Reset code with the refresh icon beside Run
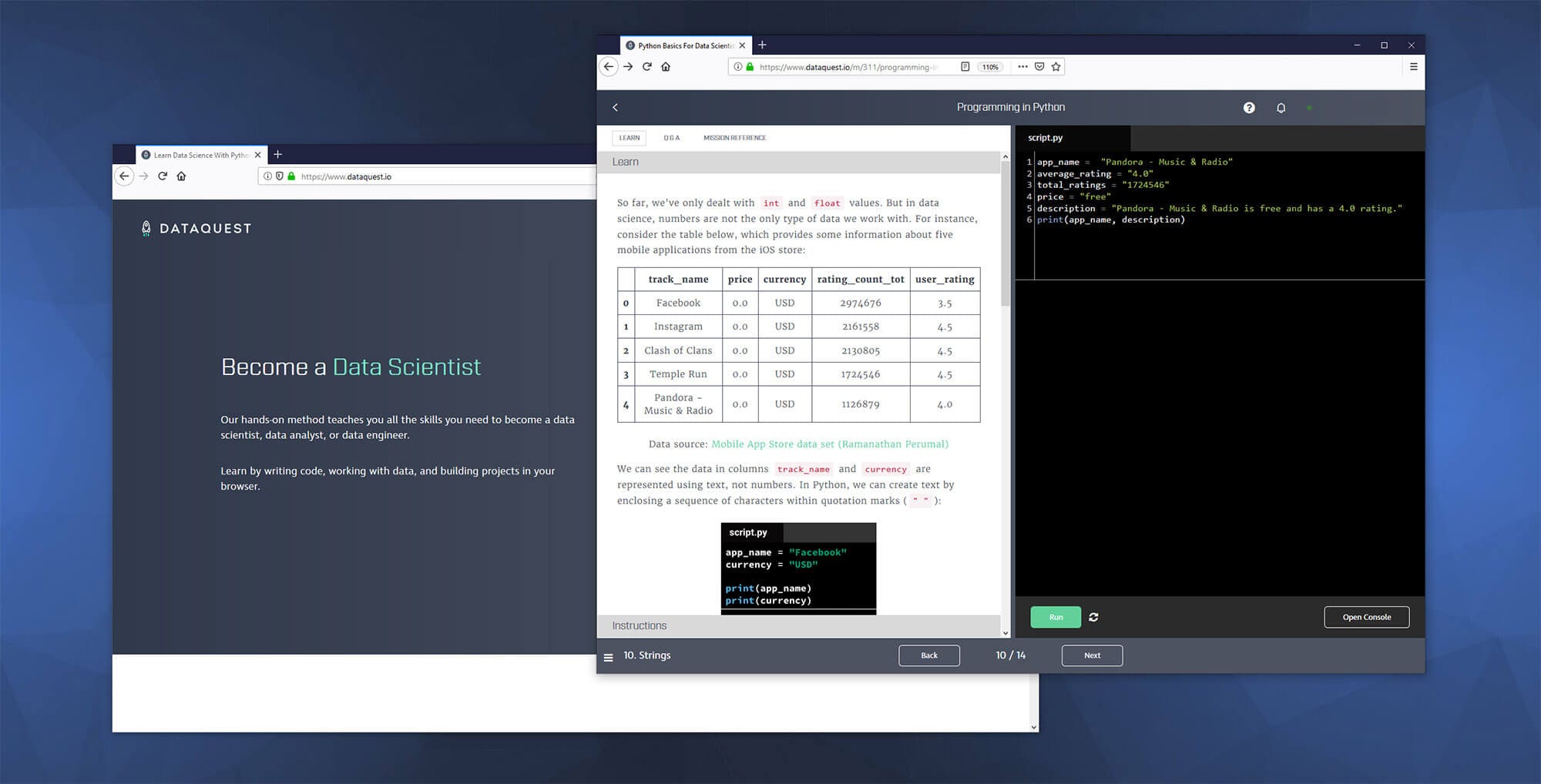The width and height of the screenshot is (1541, 784). (1093, 617)
